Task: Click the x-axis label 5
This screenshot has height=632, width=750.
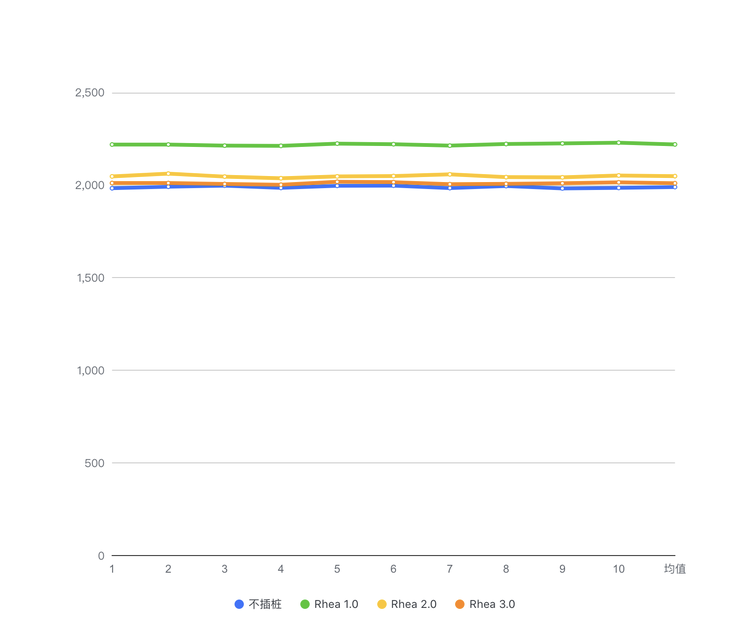Action: click(x=337, y=569)
